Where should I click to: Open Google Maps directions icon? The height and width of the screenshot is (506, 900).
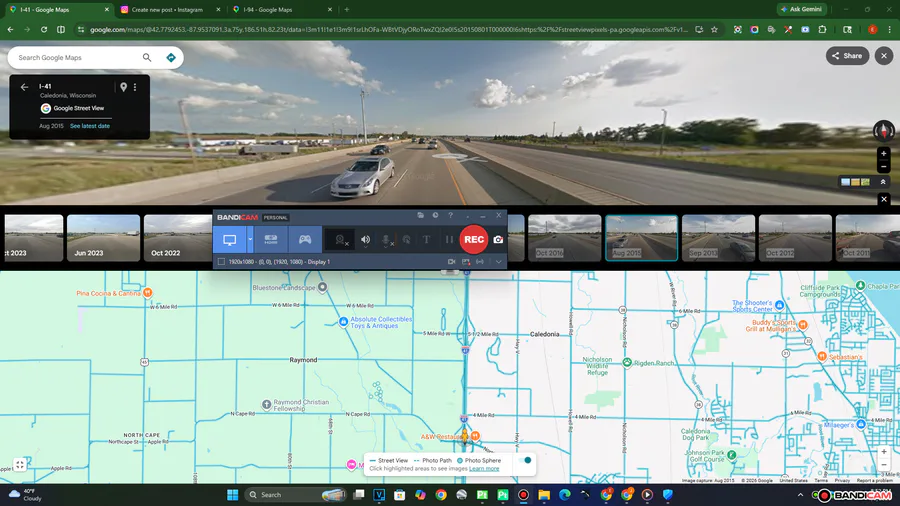click(x=171, y=57)
